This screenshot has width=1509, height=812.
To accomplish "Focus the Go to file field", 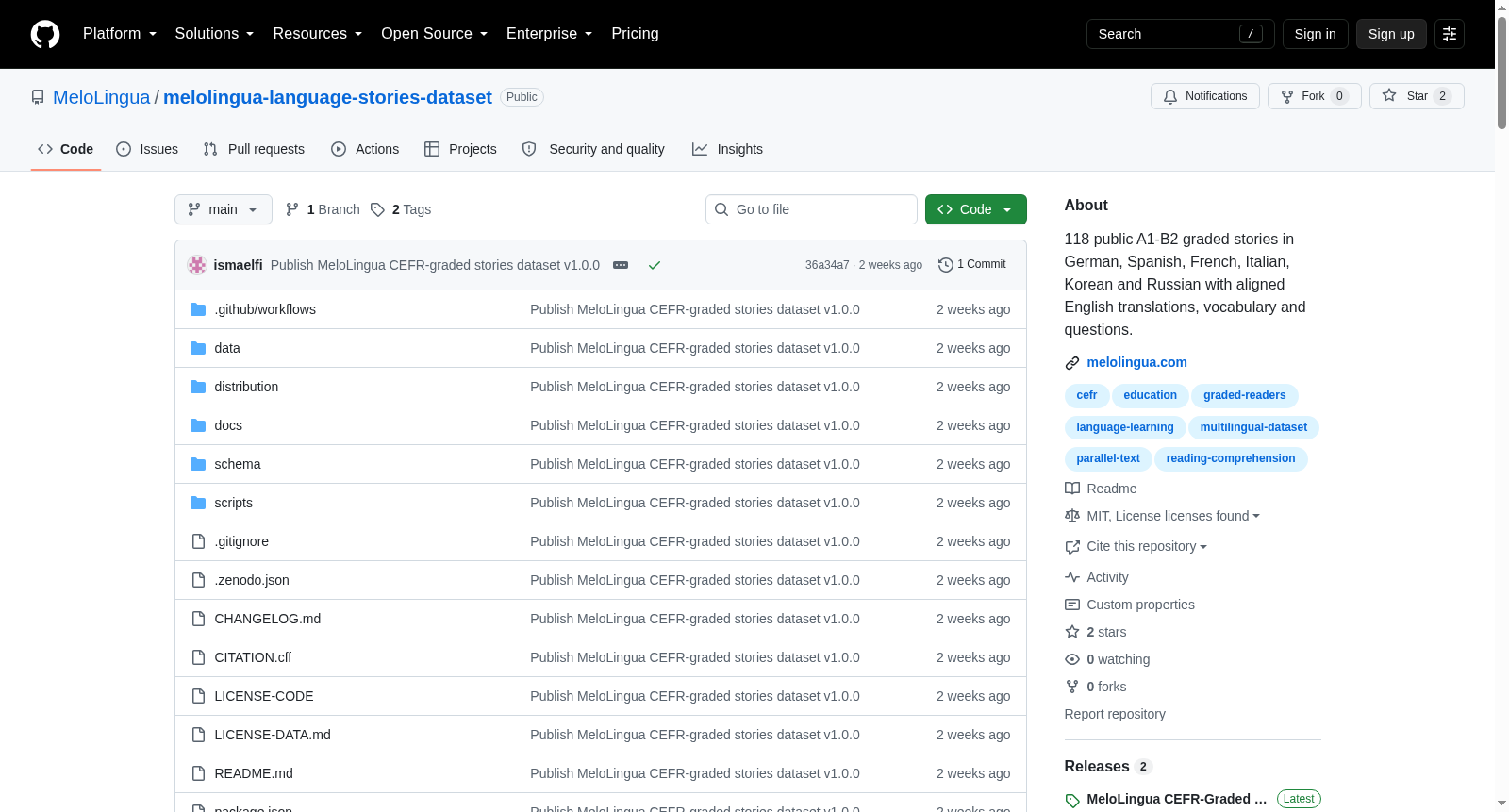I will [x=811, y=209].
